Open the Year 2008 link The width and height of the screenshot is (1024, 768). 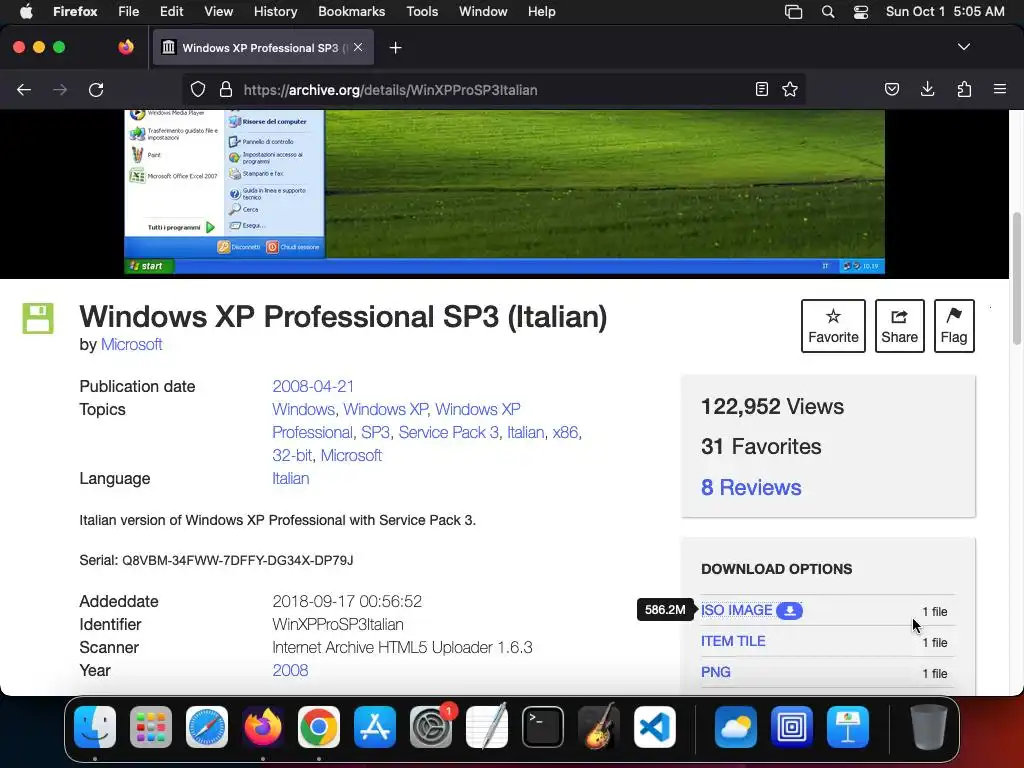point(290,670)
